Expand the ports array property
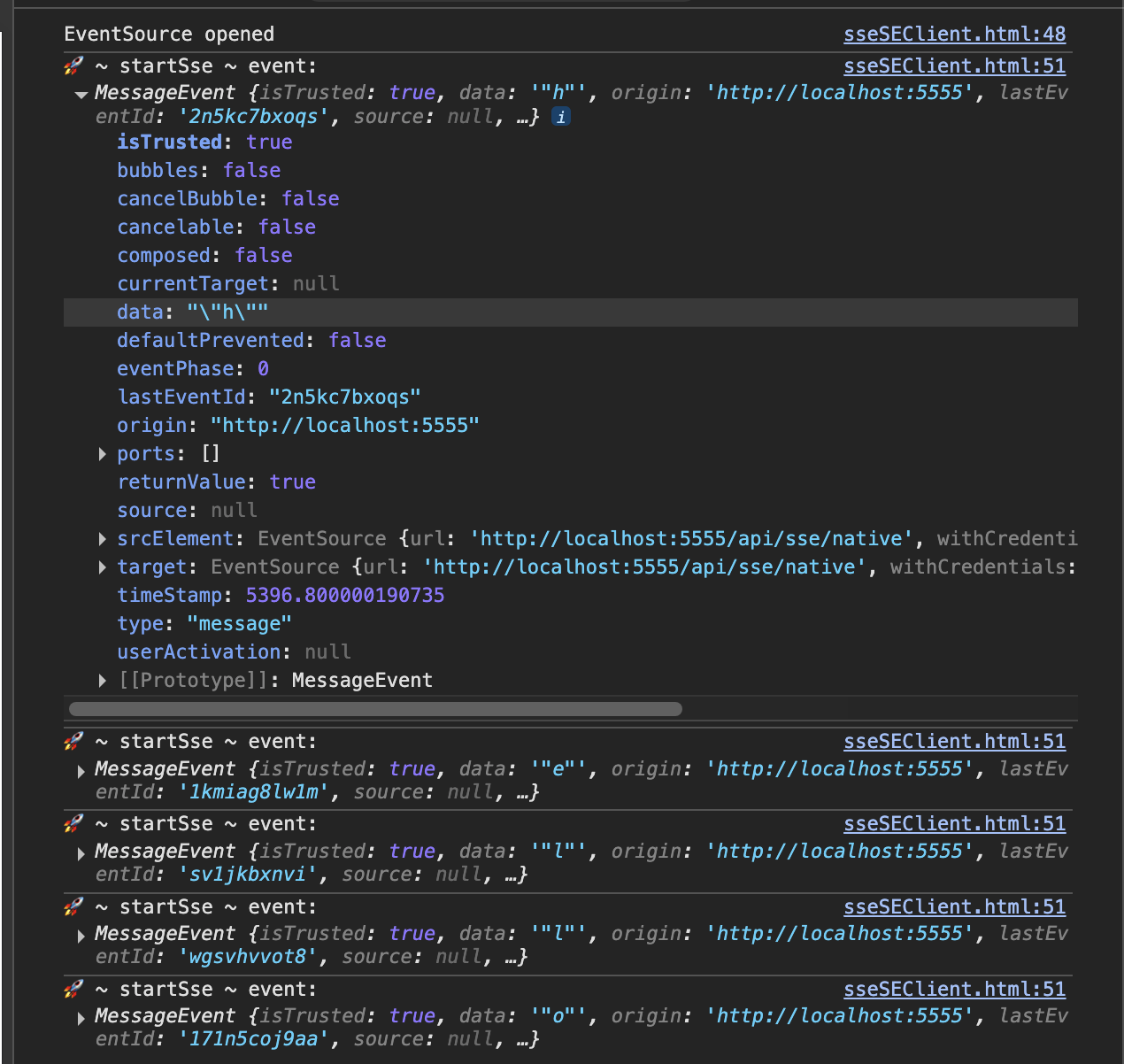The image size is (1124, 1064). point(103,454)
